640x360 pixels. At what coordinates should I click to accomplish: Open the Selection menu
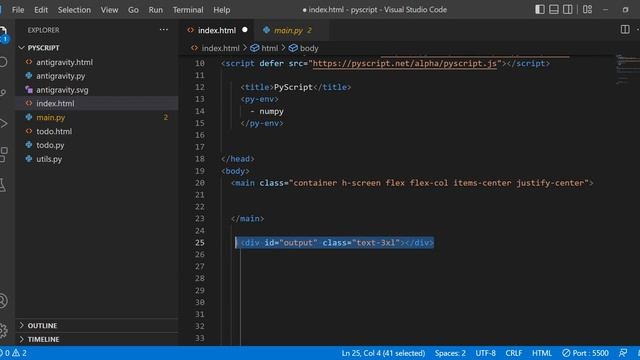coord(74,9)
